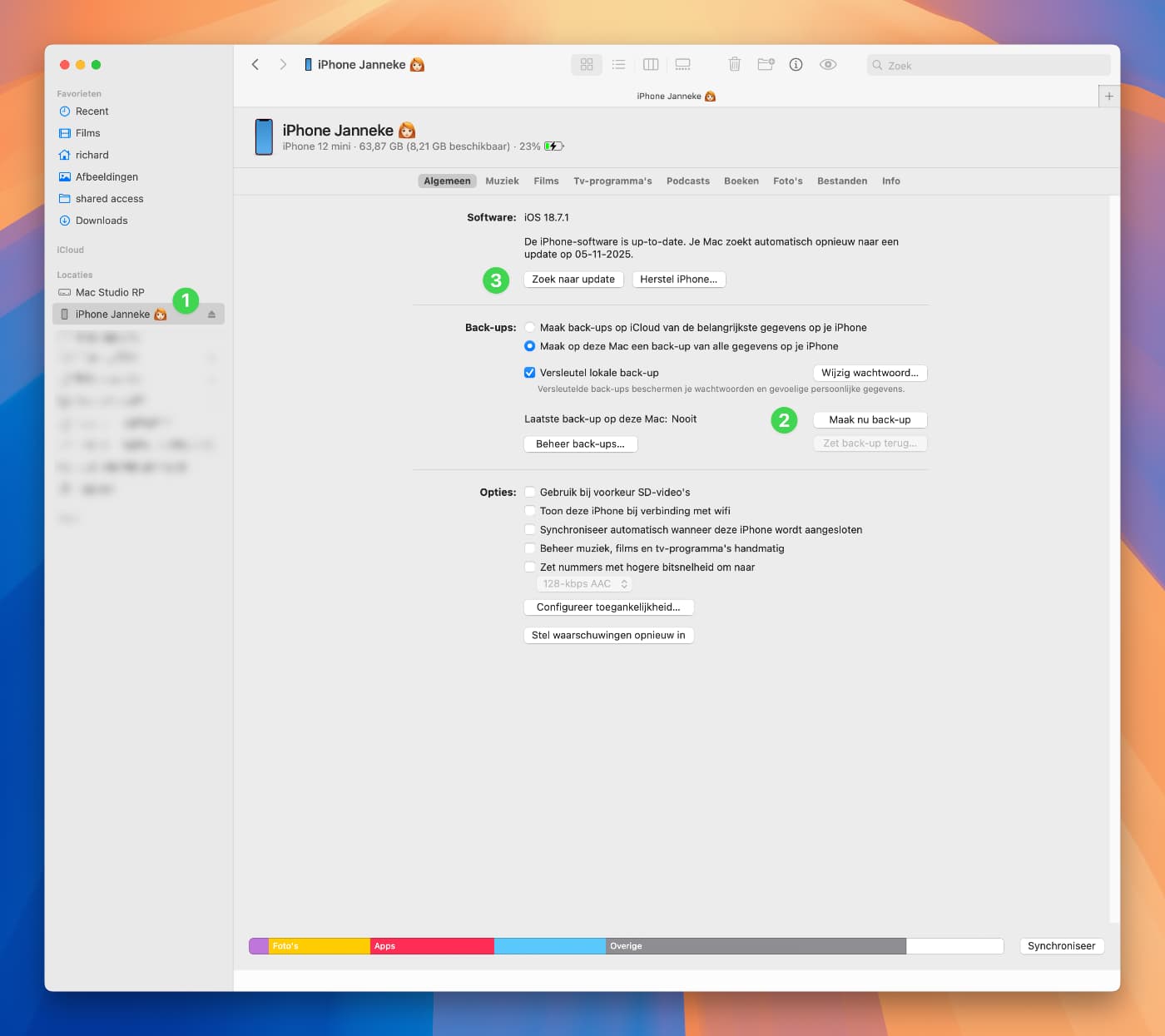Switch to list view in the toolbar

[618, 64]
